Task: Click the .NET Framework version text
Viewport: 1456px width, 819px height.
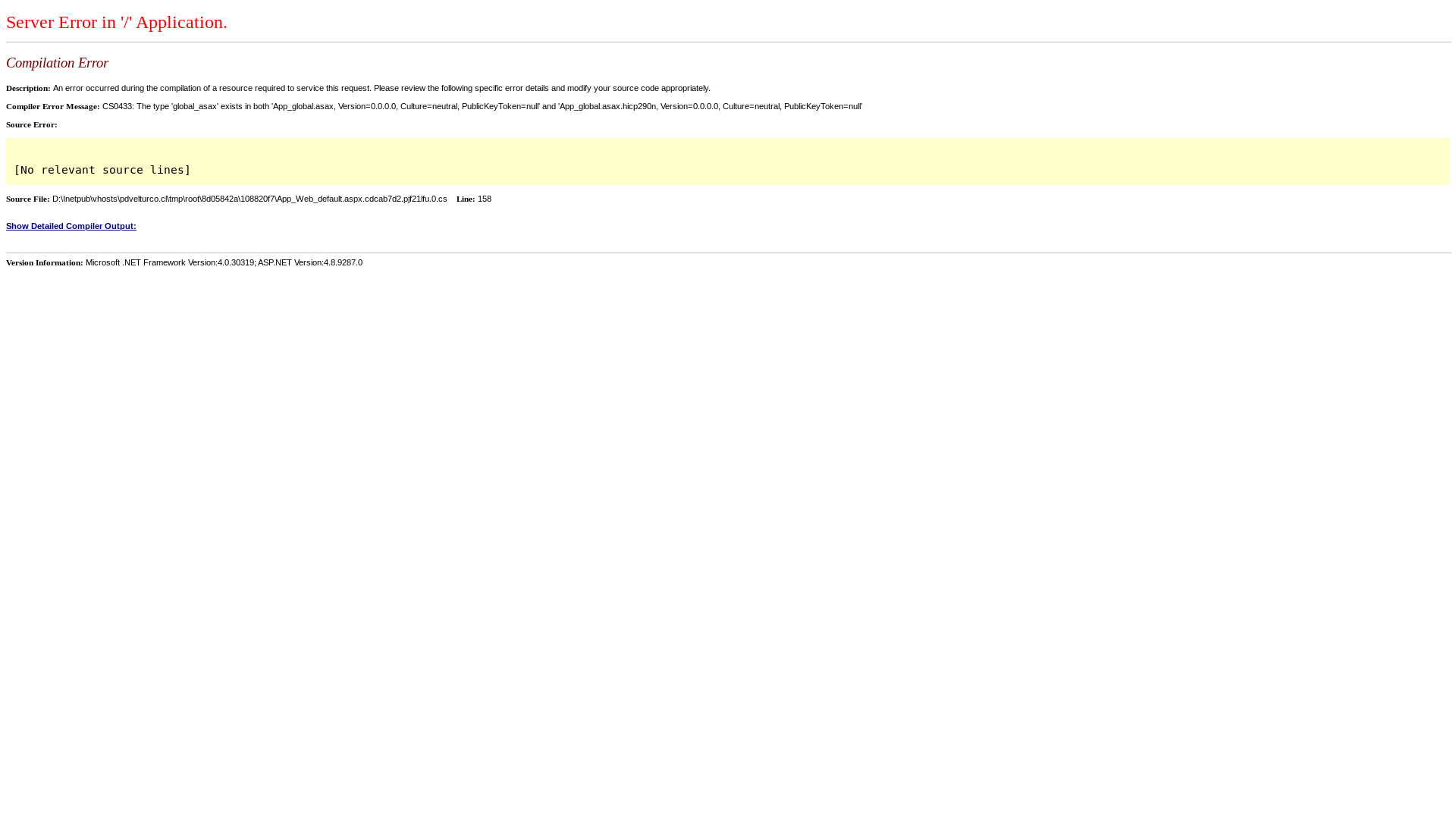Action: point(224,262)
